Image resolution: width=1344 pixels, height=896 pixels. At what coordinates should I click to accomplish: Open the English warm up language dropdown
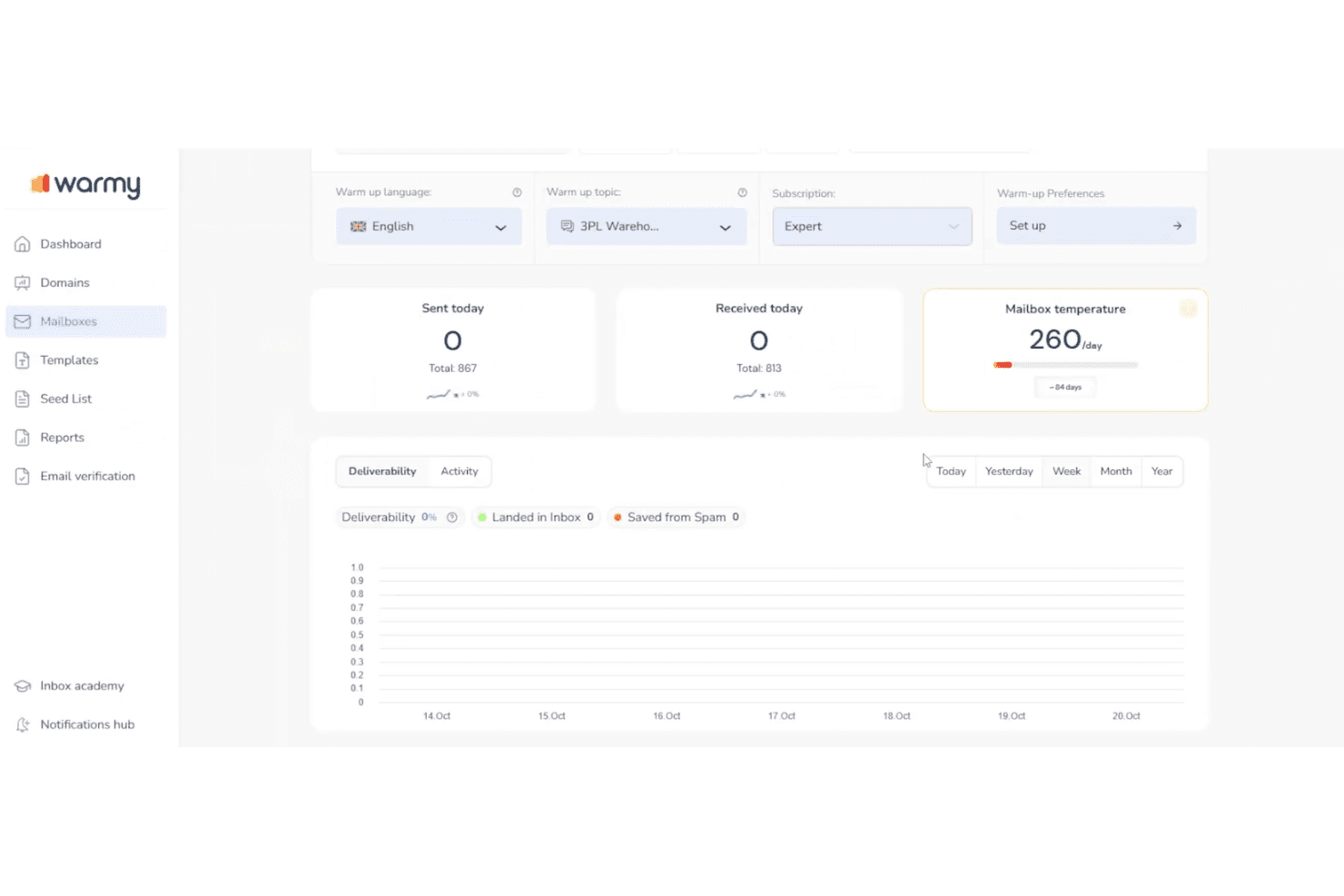coord(429,227)
